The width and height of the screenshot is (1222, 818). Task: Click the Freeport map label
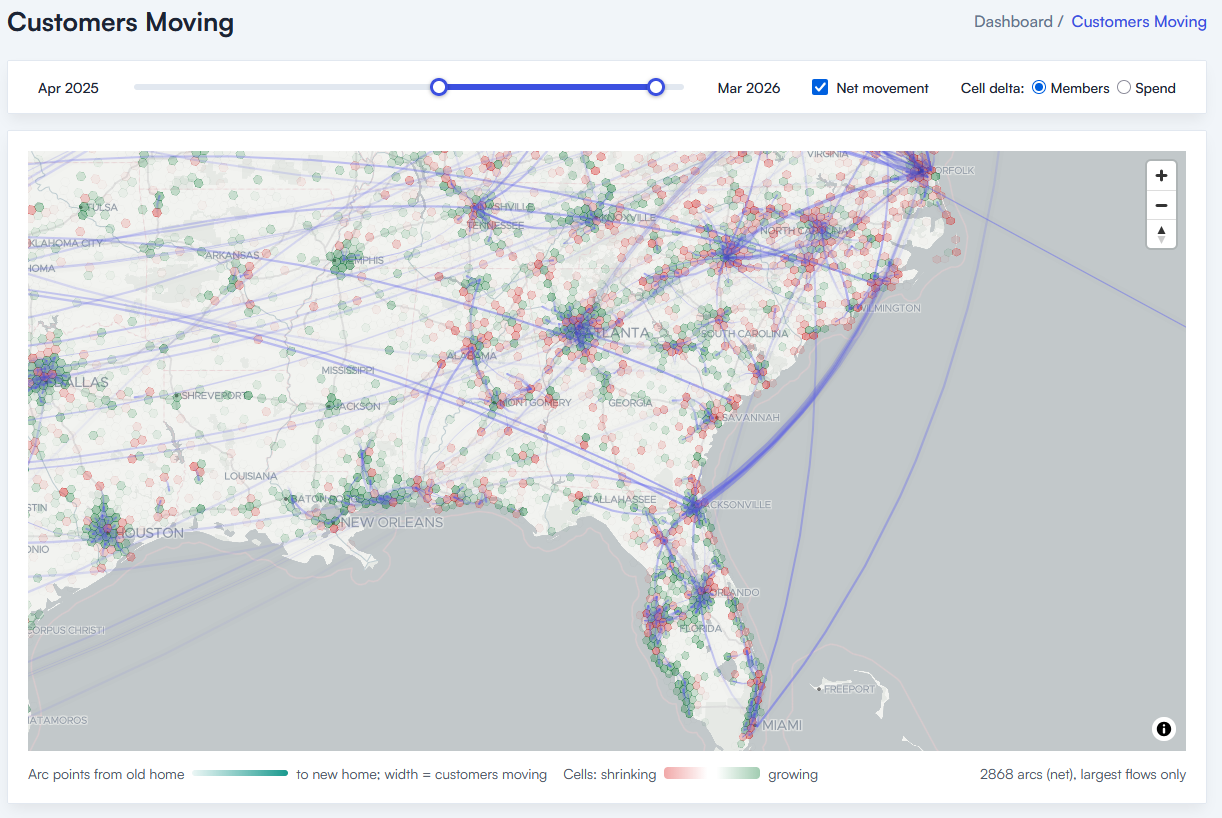point(848,689)
